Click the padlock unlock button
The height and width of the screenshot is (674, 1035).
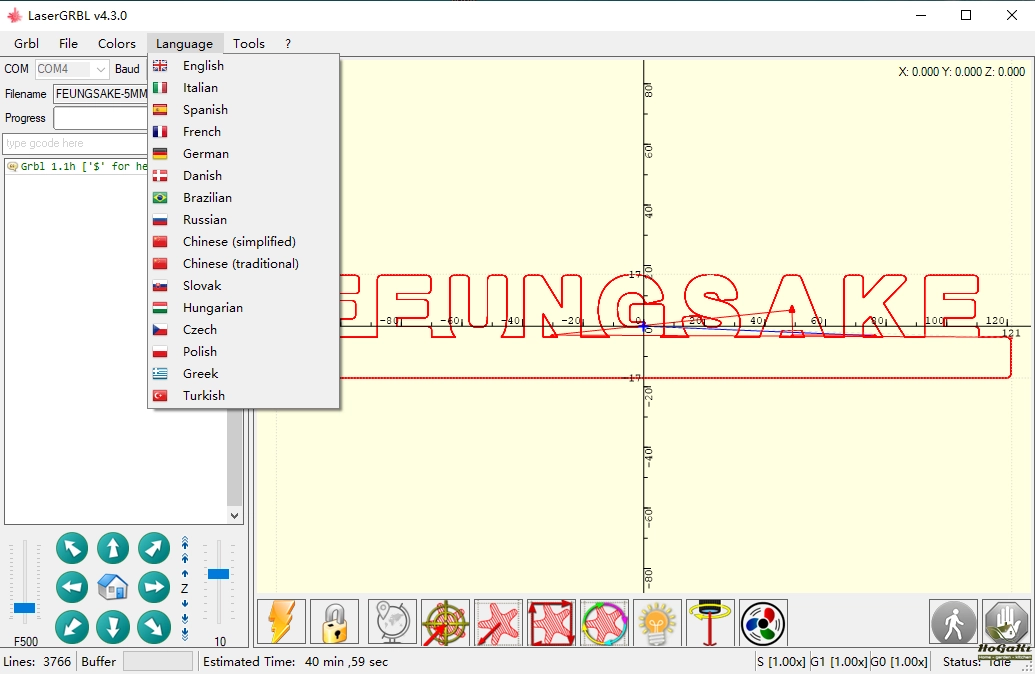click(334, 623)
